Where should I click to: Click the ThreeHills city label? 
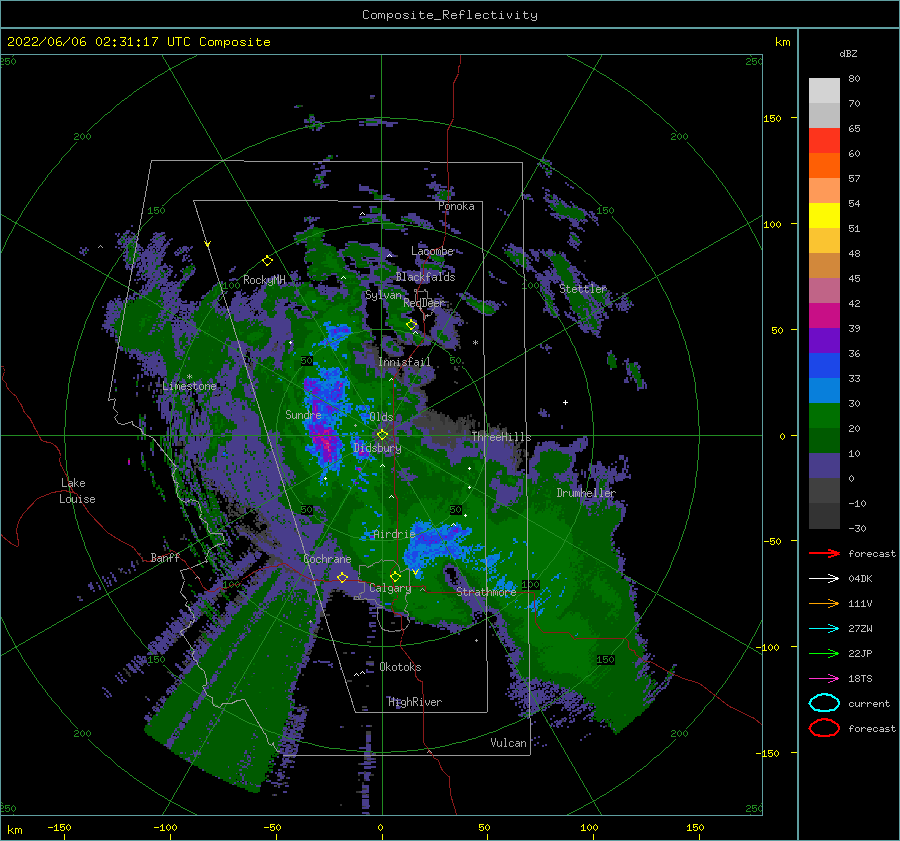click(502, 437)
